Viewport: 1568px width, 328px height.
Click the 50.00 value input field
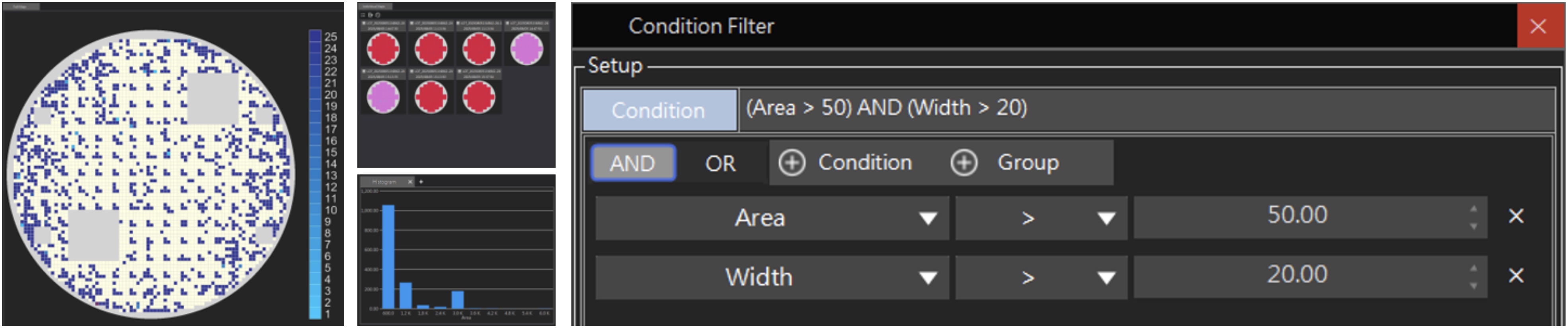click(x=1297, y=216)
